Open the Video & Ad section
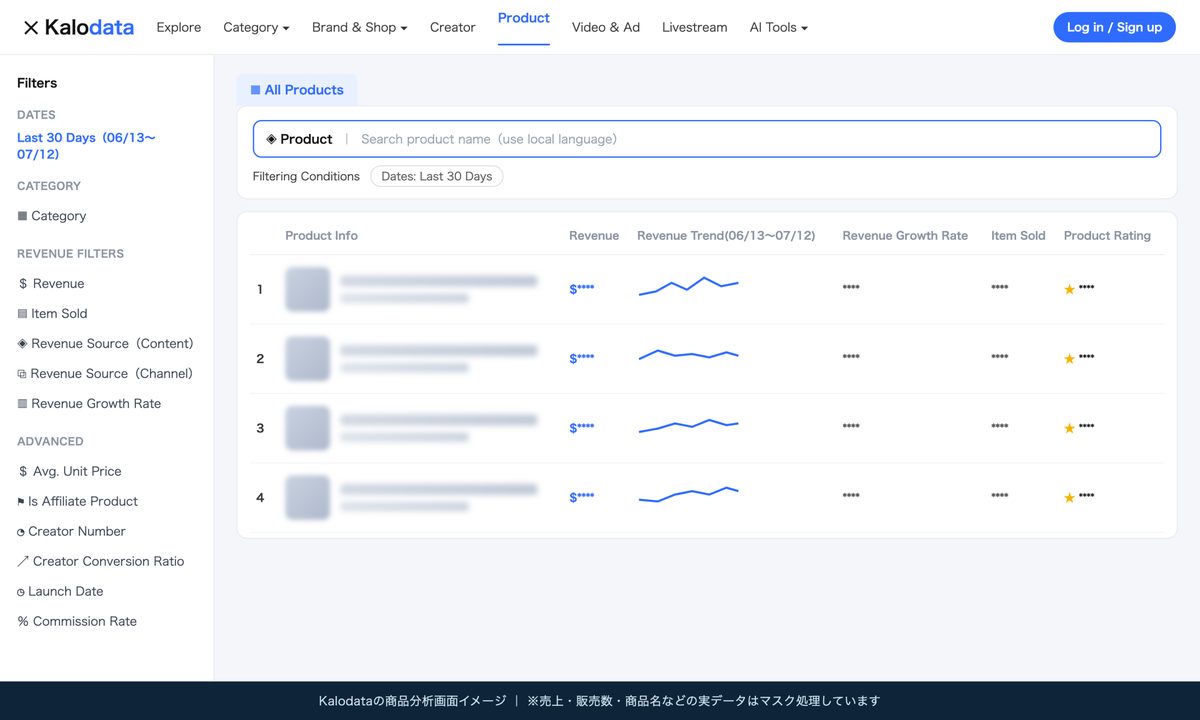This screenshot has height=720, width=1200. [606, 27]
